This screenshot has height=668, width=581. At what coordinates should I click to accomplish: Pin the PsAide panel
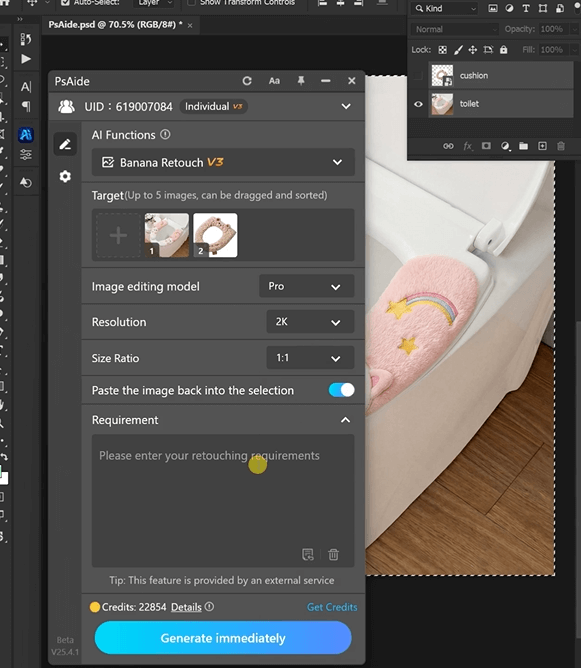click(x=301, y=81)
